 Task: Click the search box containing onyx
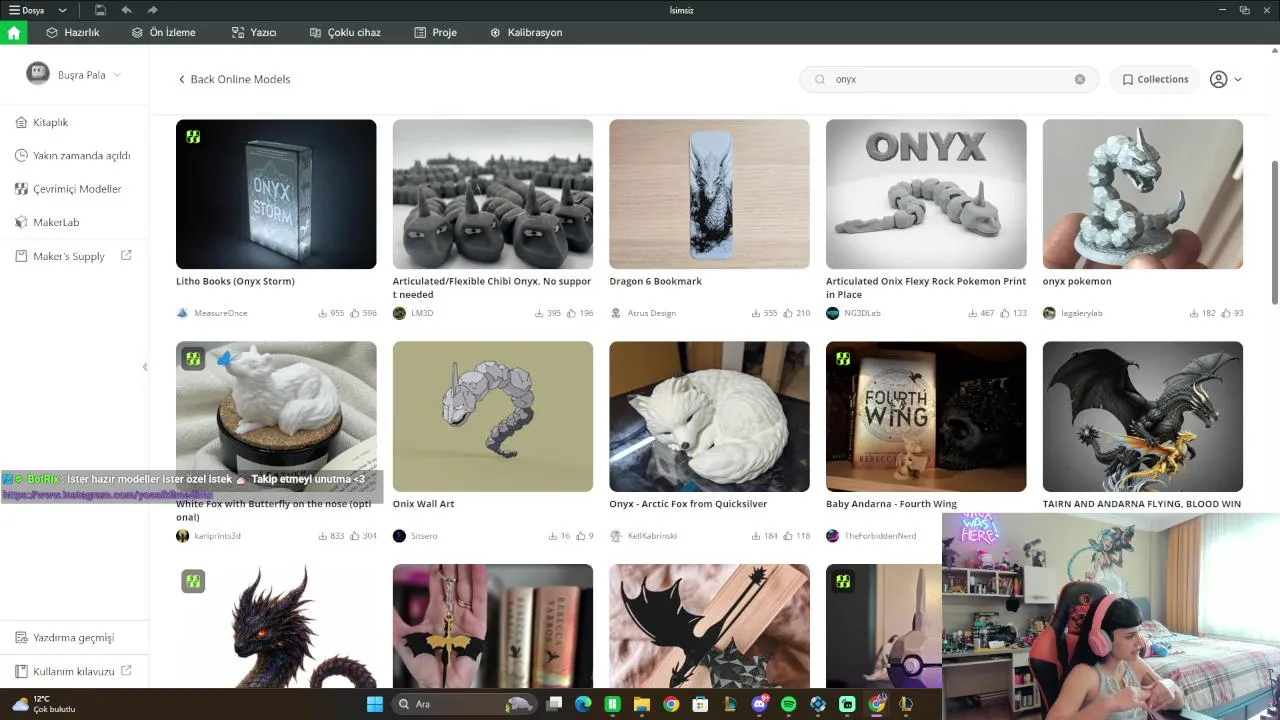(948, 79)
